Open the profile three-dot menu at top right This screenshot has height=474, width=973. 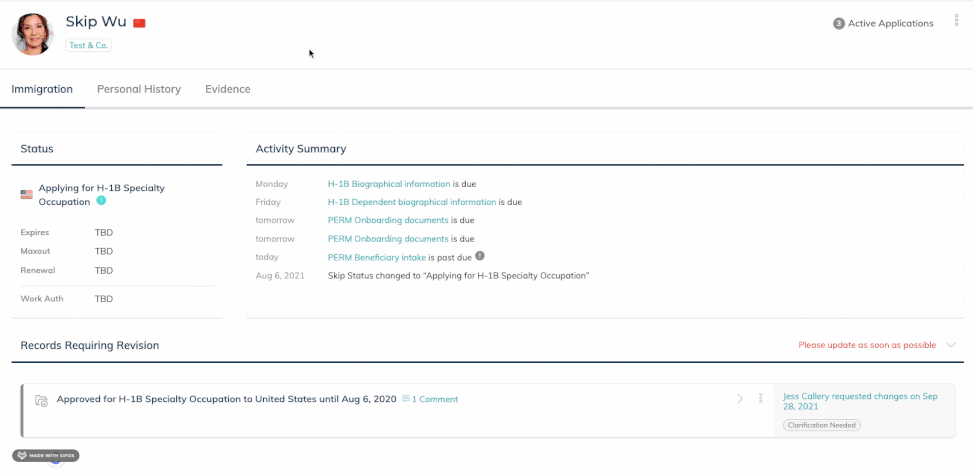pos(956,20)
